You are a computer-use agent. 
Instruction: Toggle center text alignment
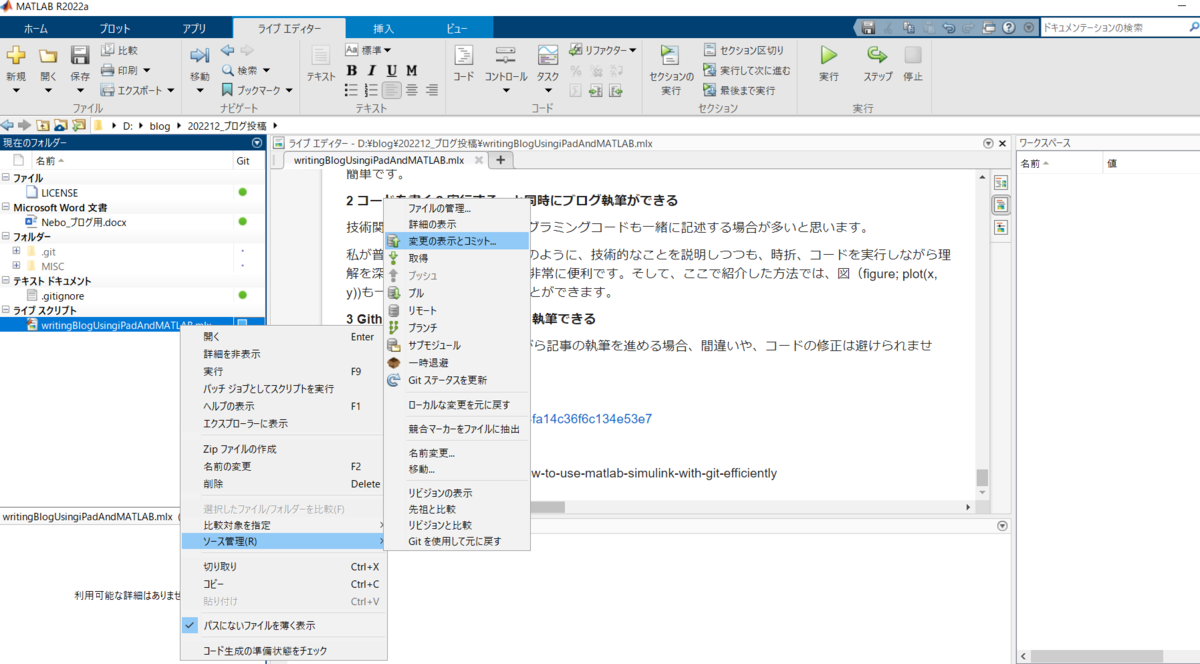(x=412, y=90)
